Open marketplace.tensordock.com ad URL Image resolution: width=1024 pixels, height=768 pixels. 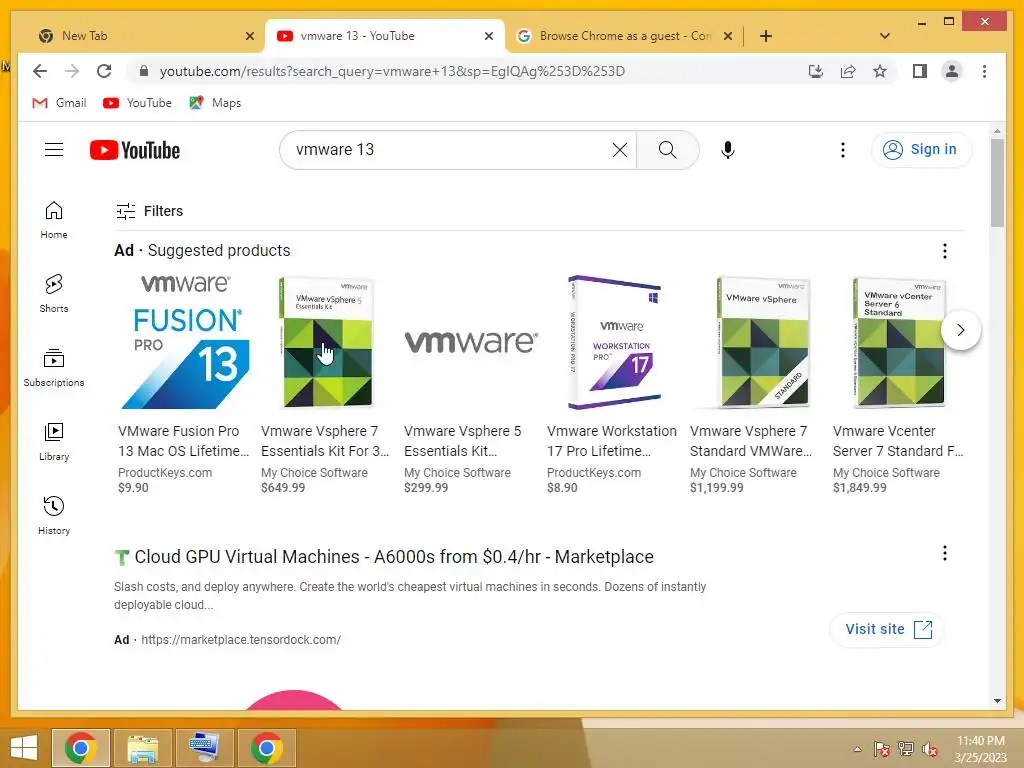[x=241, y=640]
